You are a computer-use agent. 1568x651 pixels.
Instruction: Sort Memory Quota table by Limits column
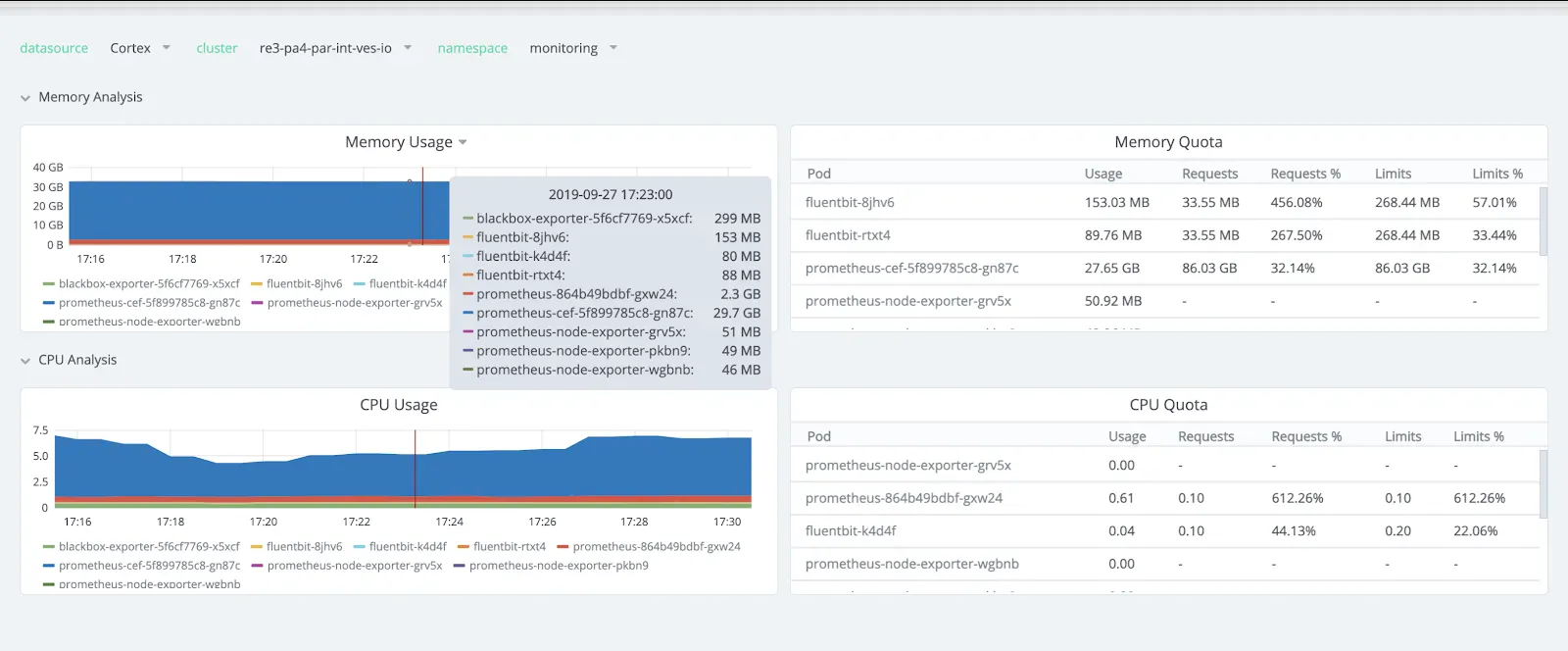tap(1393, 174)
